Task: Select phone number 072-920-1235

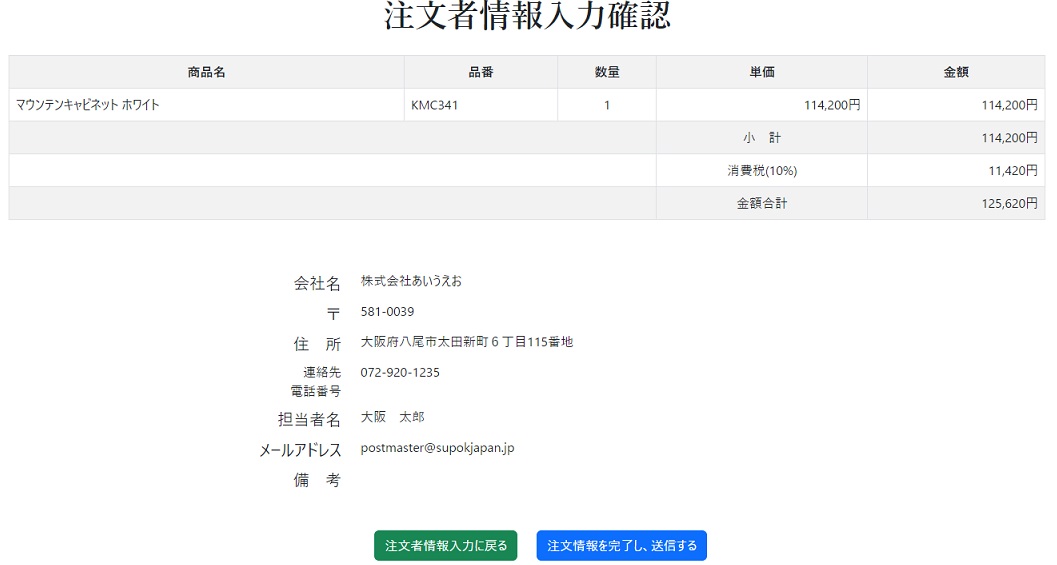Action: pyautogui.click(x=400, y=372)
